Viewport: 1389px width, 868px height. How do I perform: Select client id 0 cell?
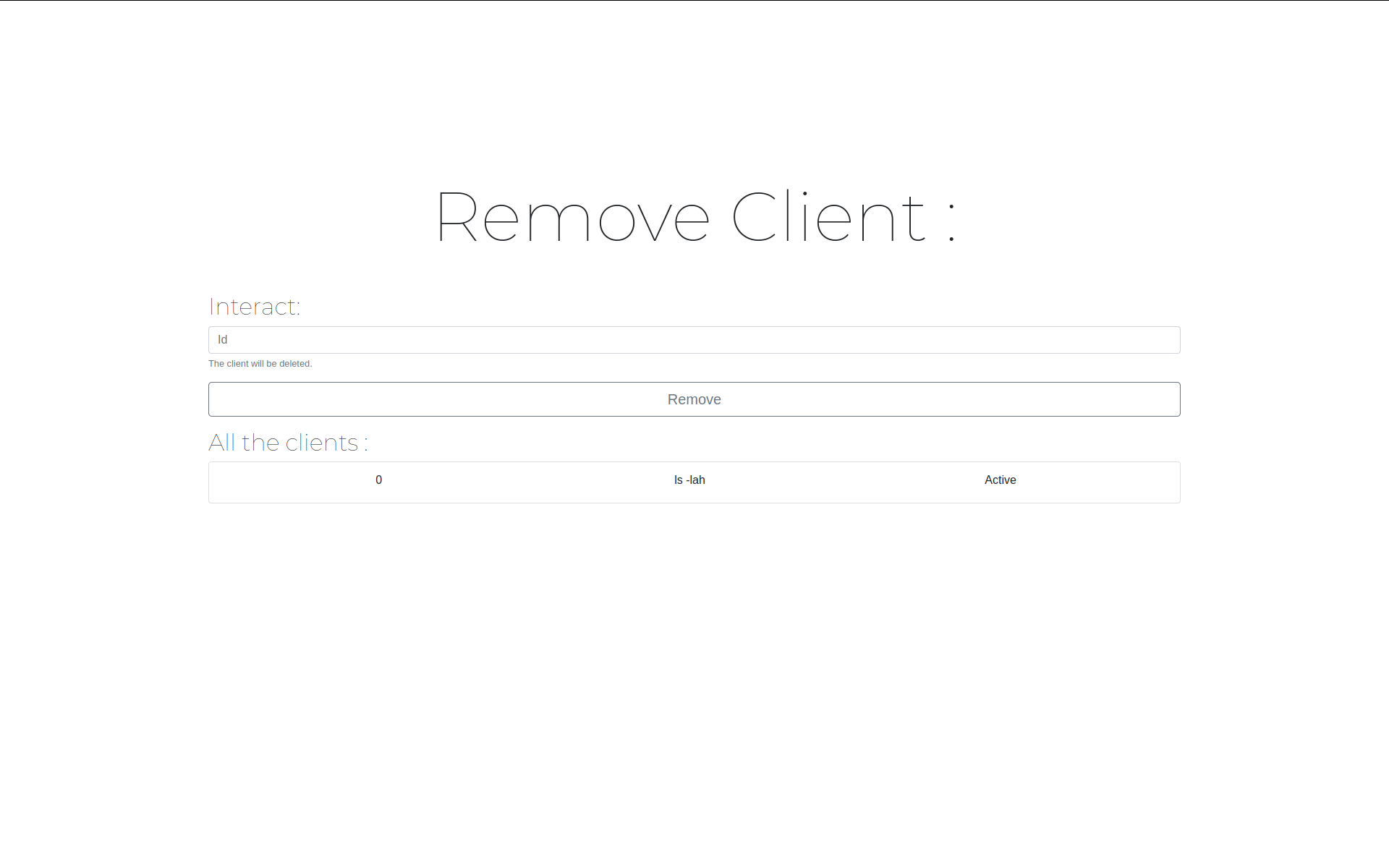pos(378,480)
